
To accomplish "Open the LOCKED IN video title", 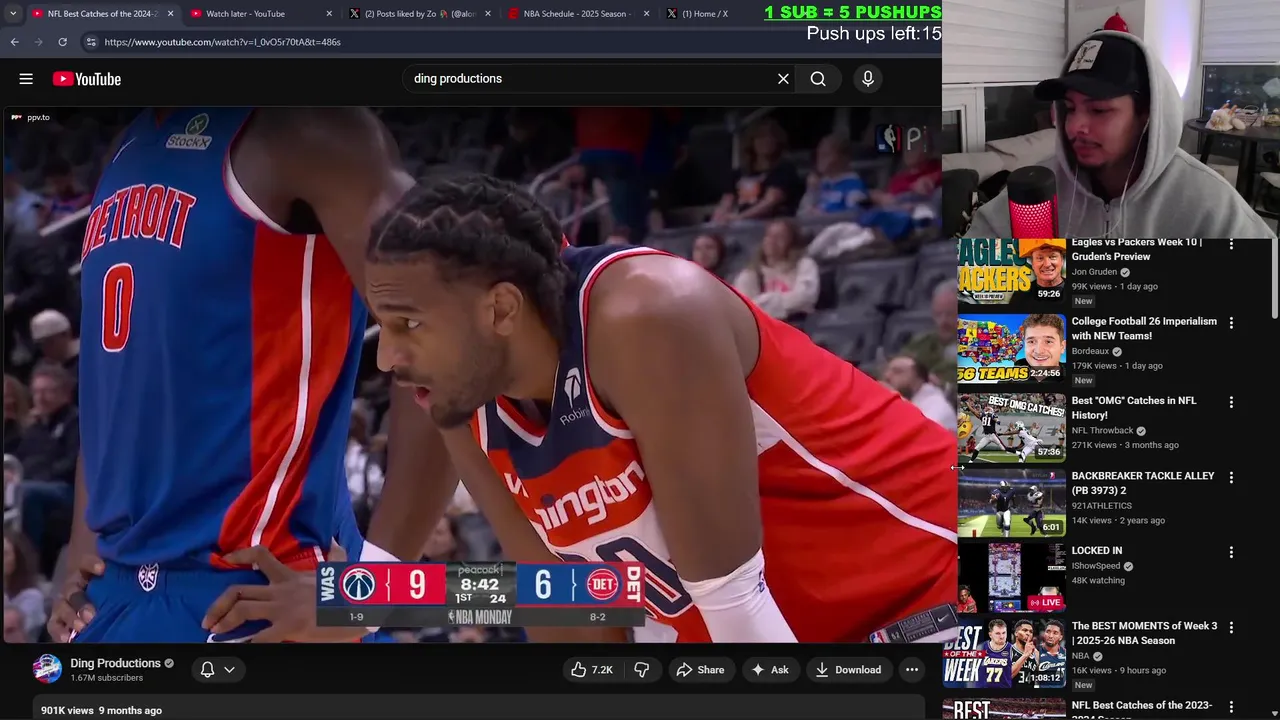I will pyautogui.click(x=1097, y=551).
